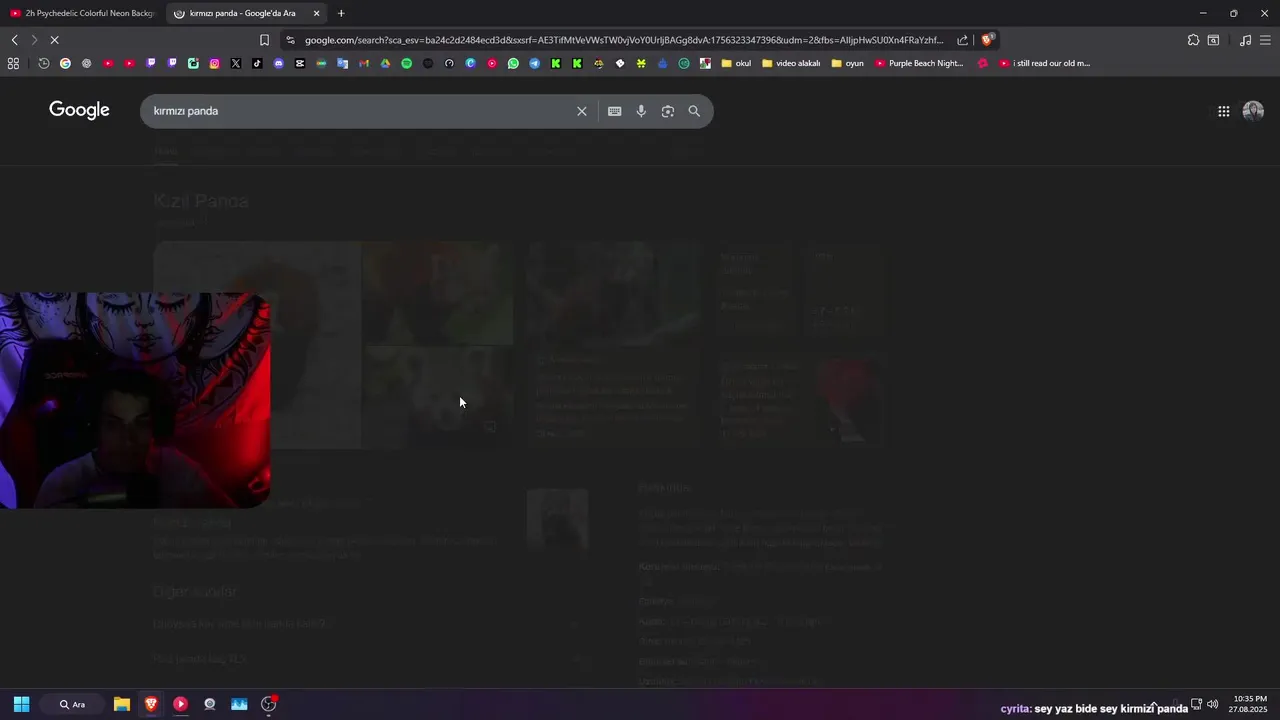Close the kırmızı panda tab

317,13
